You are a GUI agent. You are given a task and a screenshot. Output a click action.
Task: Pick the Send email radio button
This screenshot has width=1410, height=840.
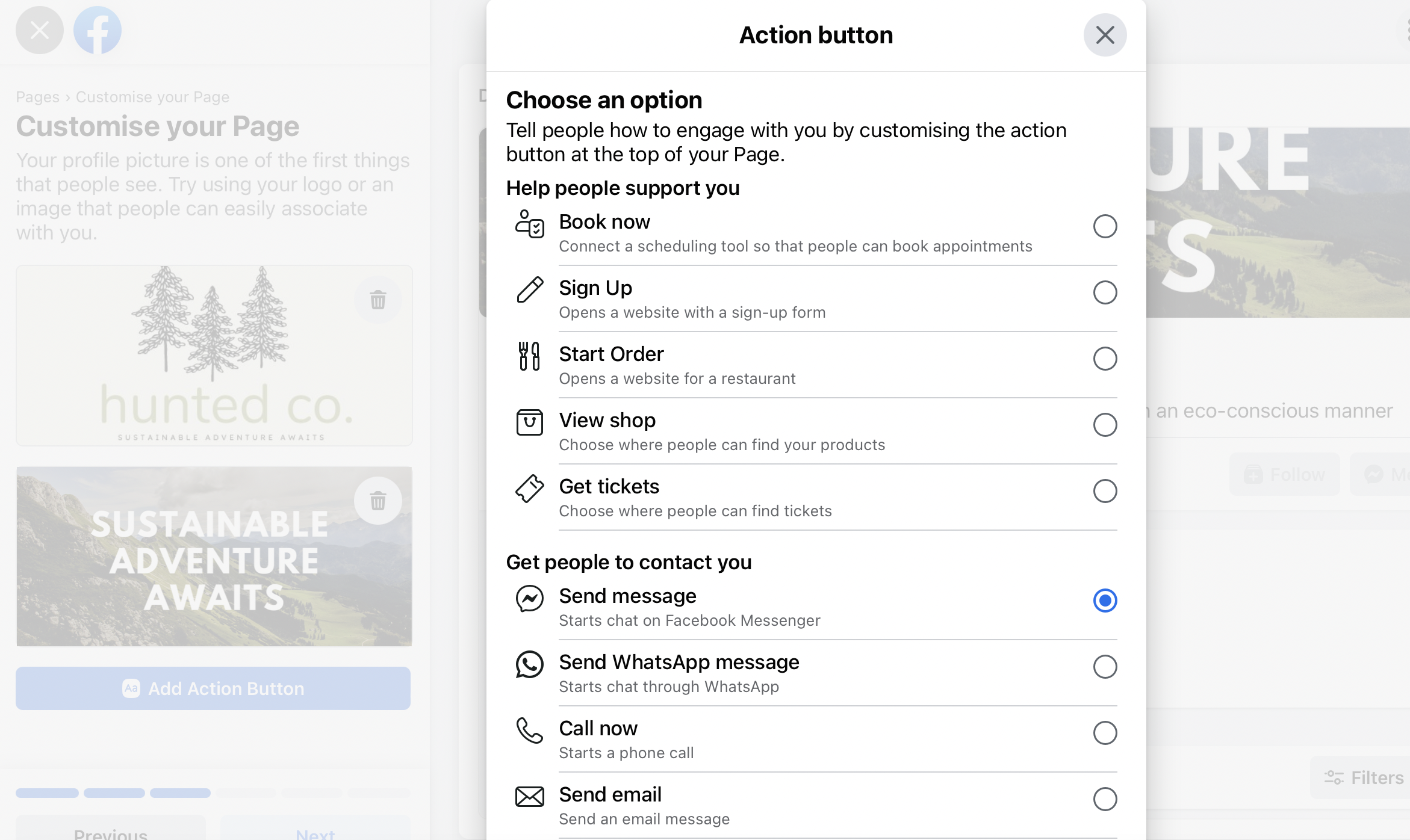[x=1105, y=799]
